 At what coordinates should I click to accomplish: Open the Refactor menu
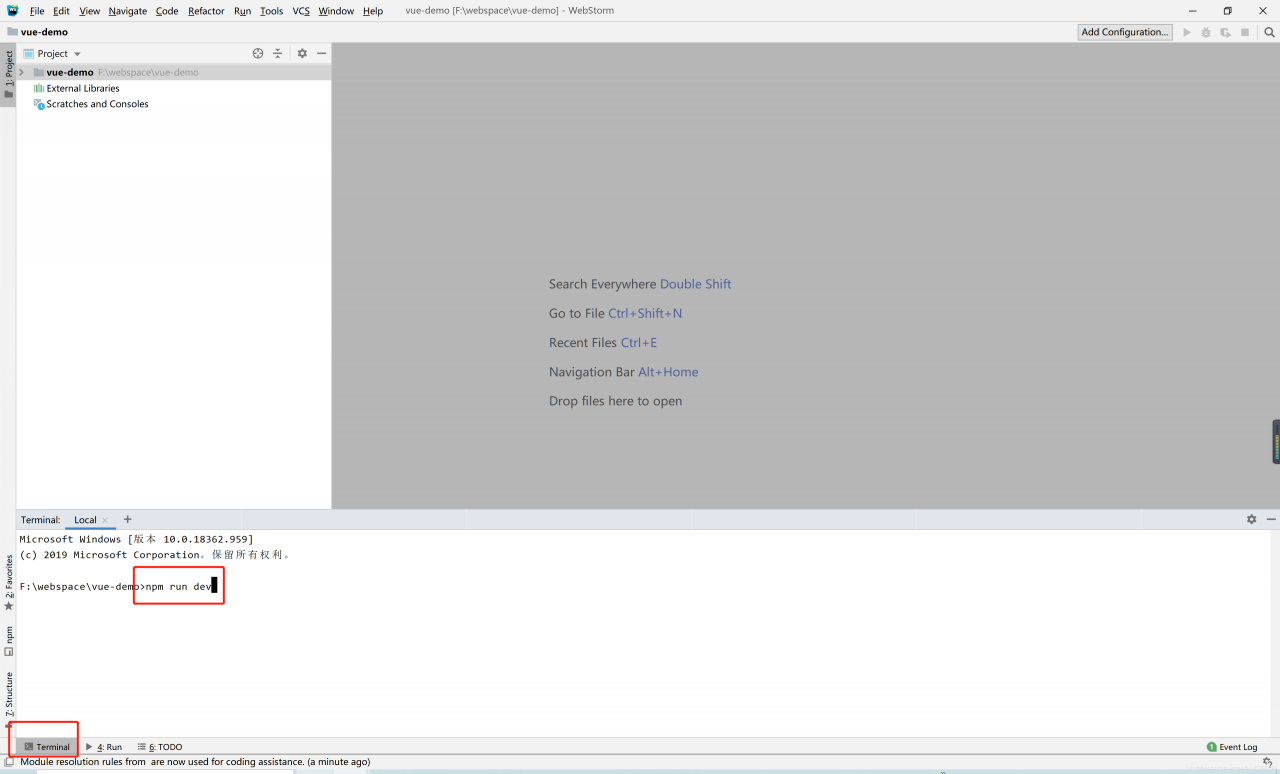click(206, 11)
